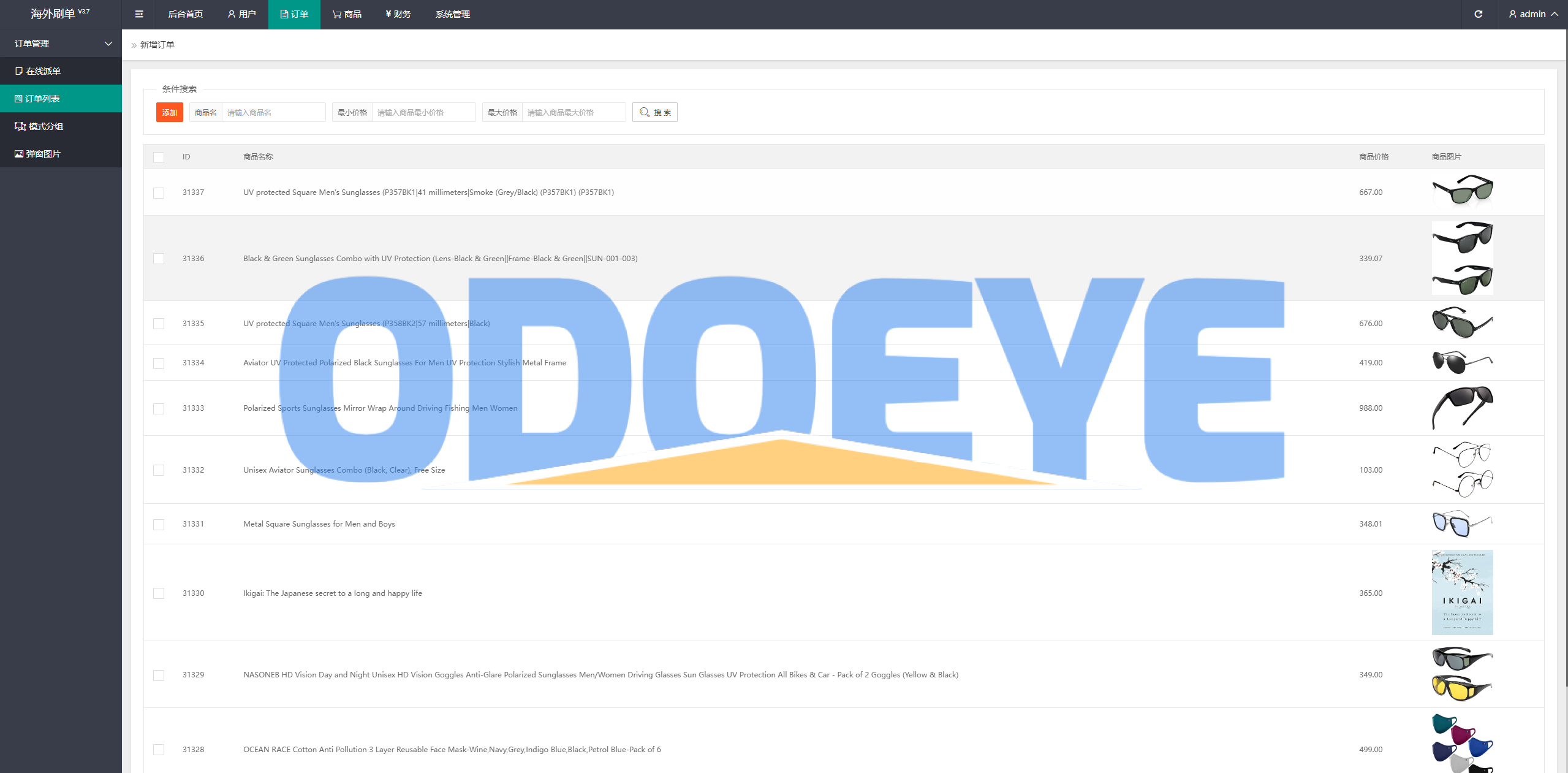This screenshot has height=773, width=1568.
Task: Click the 在线派单 sidebar icon
Action: point(19,71)
